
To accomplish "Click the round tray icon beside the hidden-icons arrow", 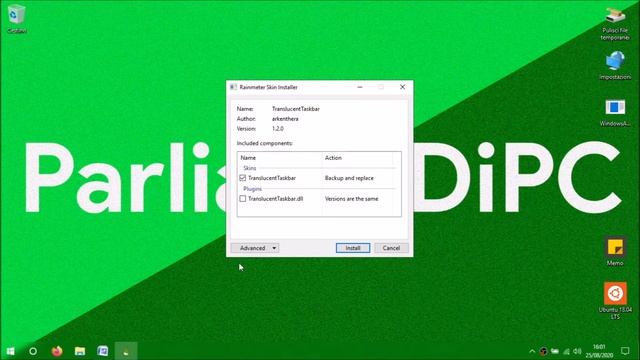I will (x=543, y=351).
